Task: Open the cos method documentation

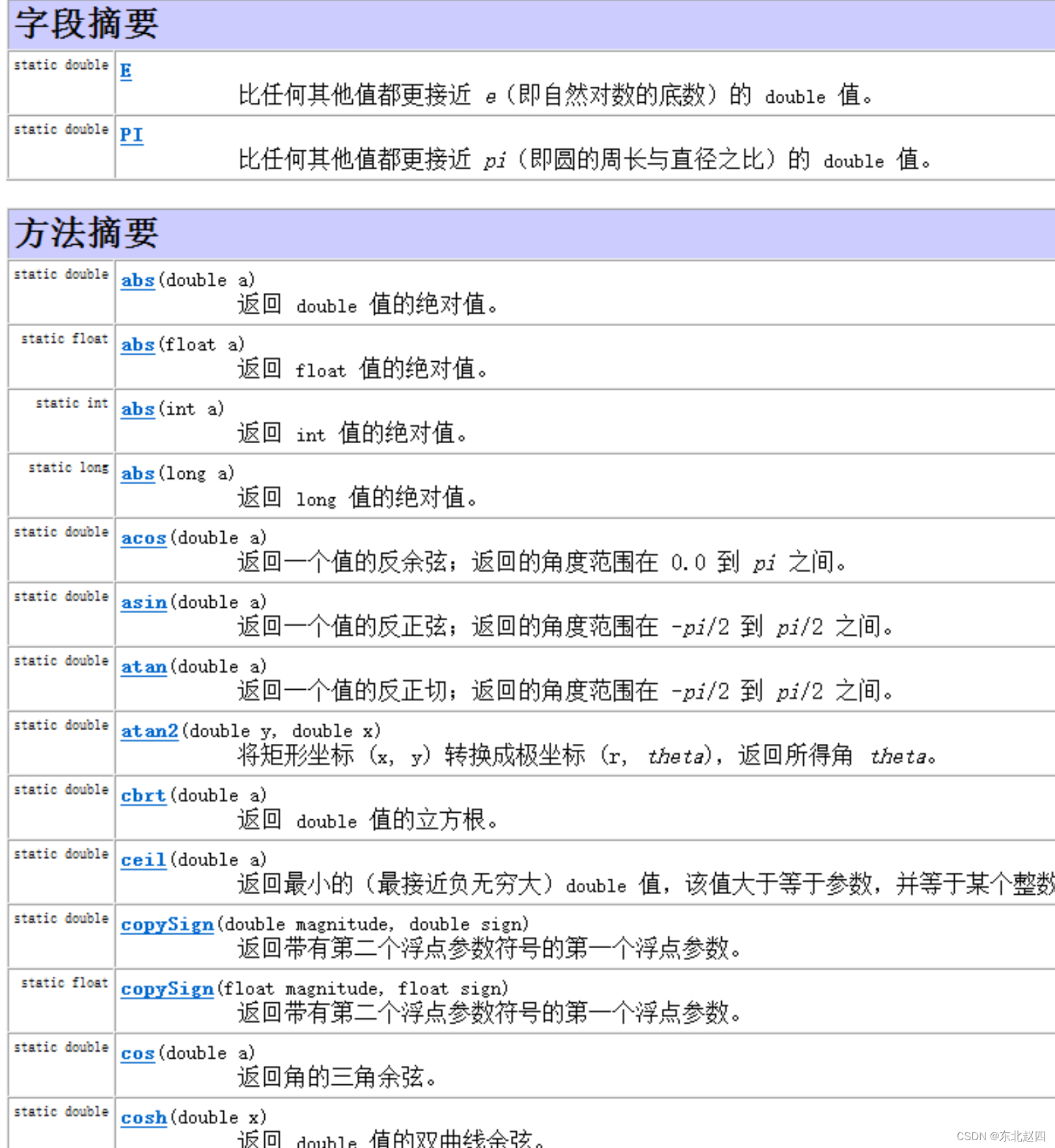Action: click(137, 1053)
